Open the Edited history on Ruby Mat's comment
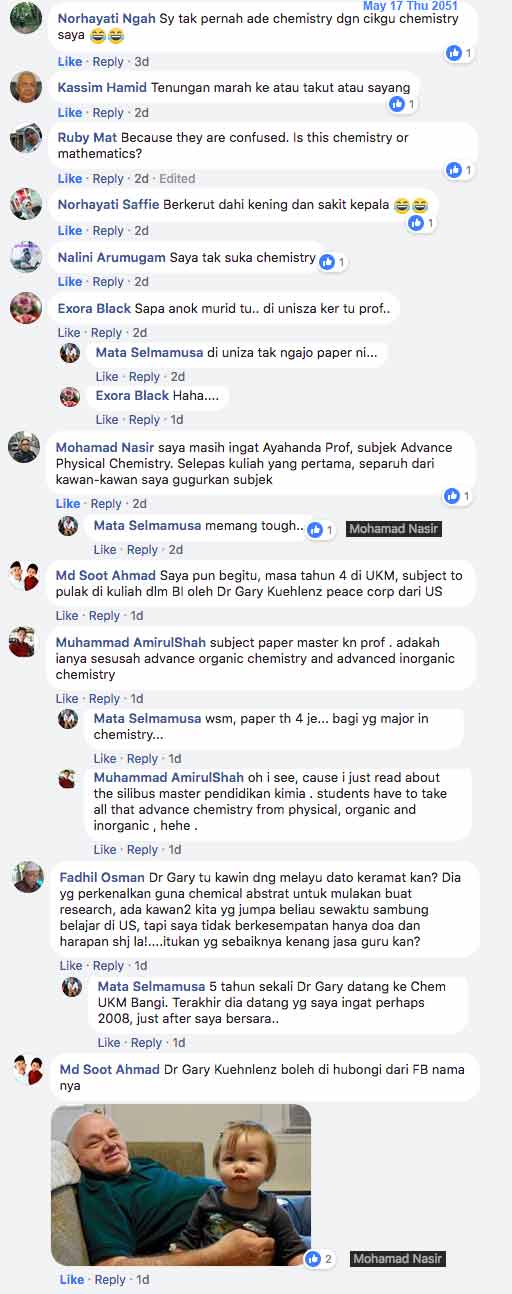The image size is (512, 1294). 177,179
